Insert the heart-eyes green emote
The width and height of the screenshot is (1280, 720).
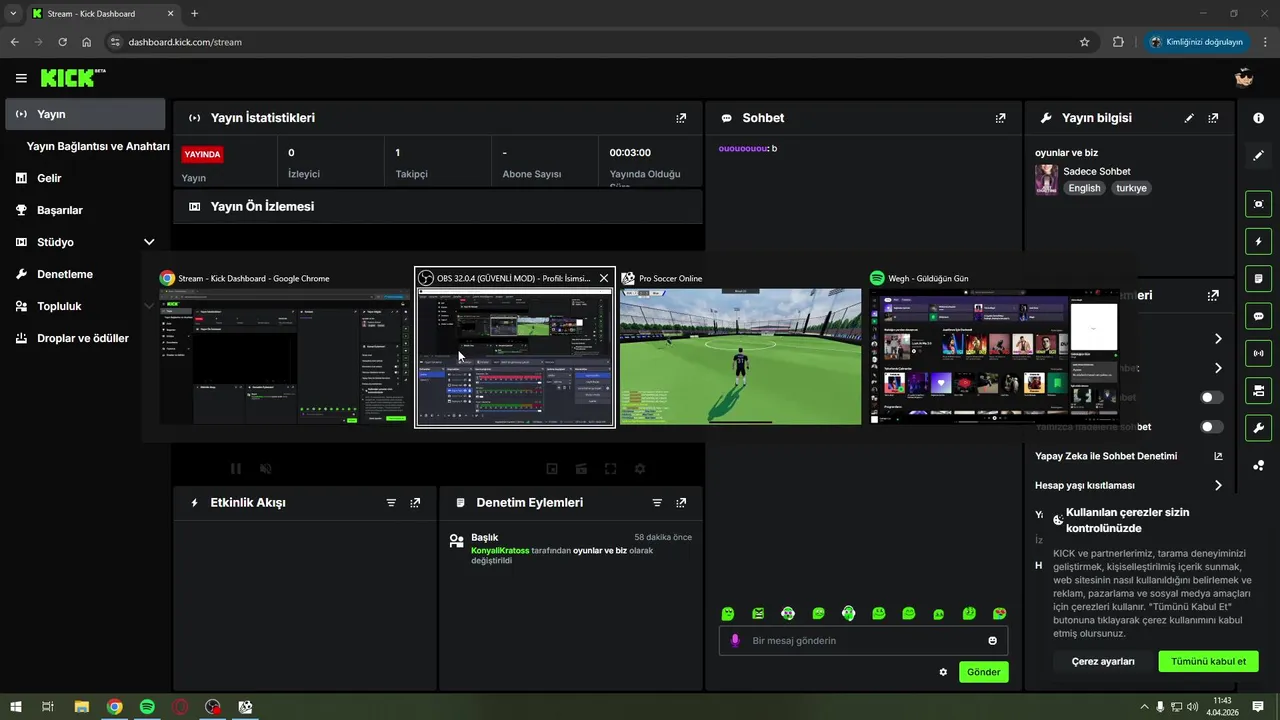[999, 613]
